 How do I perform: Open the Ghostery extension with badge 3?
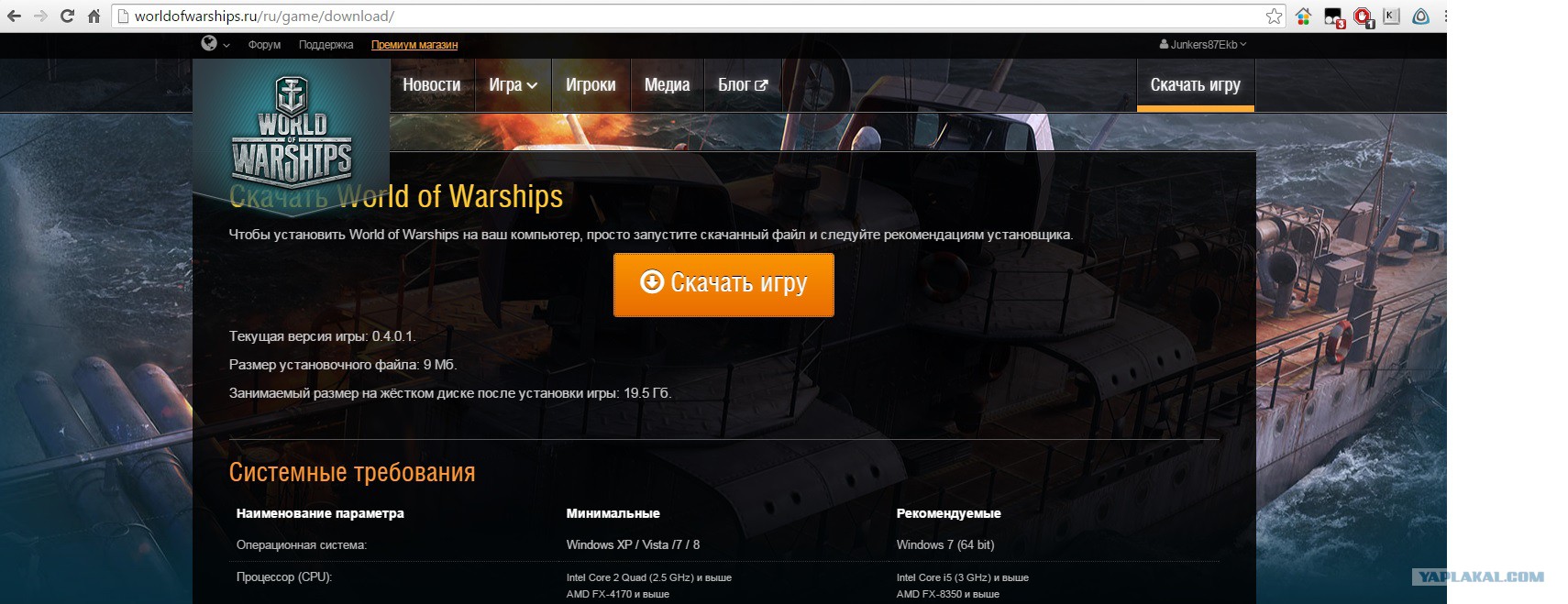(x=1334, y=16)
